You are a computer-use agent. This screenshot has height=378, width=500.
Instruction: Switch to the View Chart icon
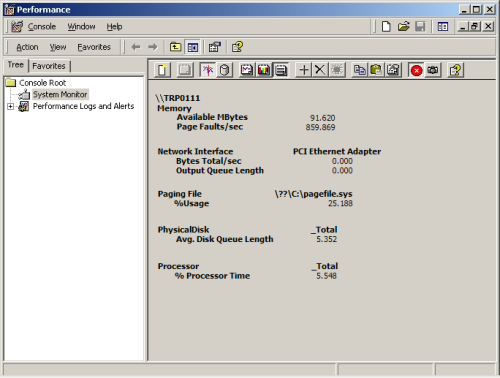pyautogui.click(x=247, y=70)
